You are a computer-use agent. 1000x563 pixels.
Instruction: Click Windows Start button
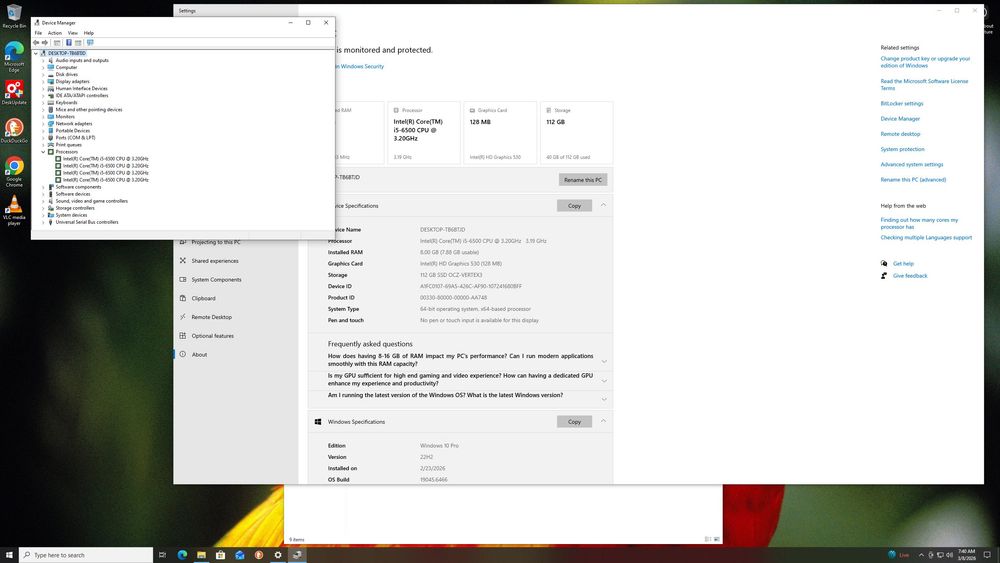click(x=9, y=555)
